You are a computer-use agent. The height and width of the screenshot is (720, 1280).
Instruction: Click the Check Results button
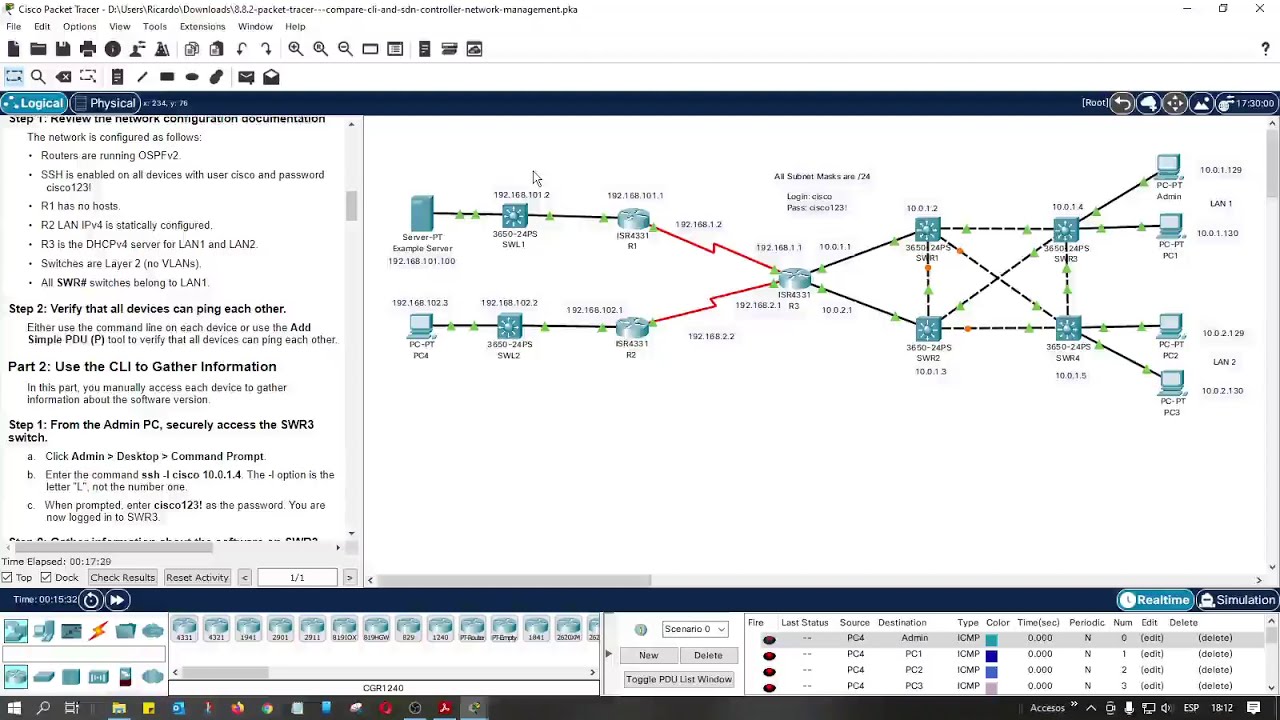point(122,578)
